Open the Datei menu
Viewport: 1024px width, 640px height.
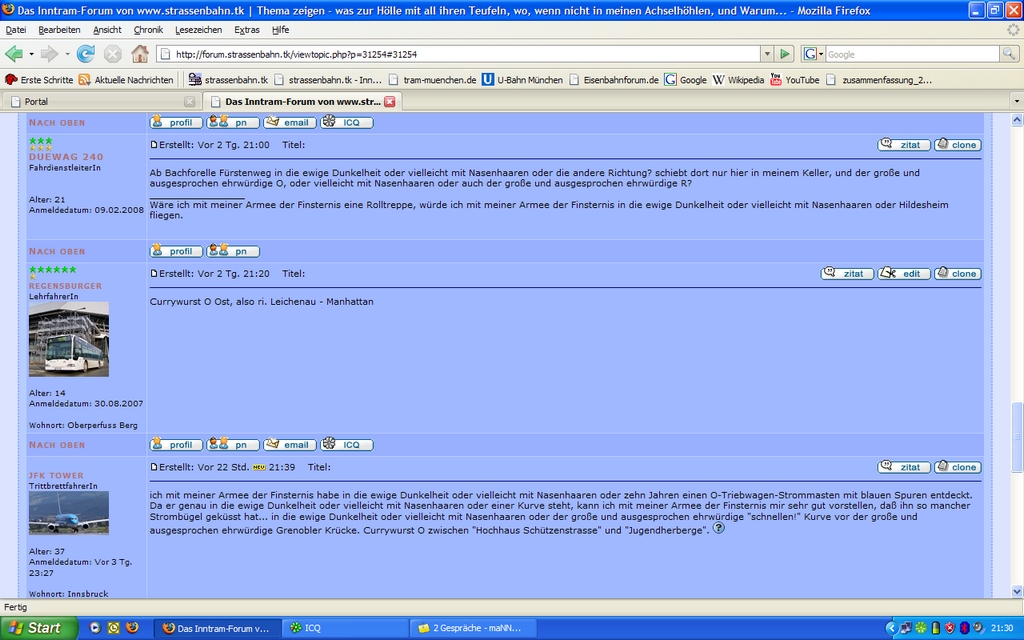pos(16,30)
